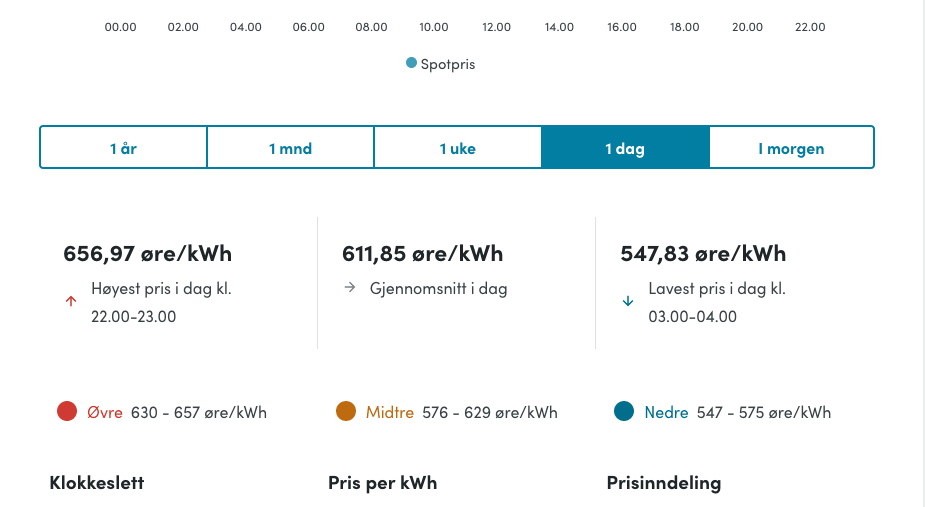925x507 pixels.
Task: Click the Prisinndeling column header
Action: coord(663,483)
